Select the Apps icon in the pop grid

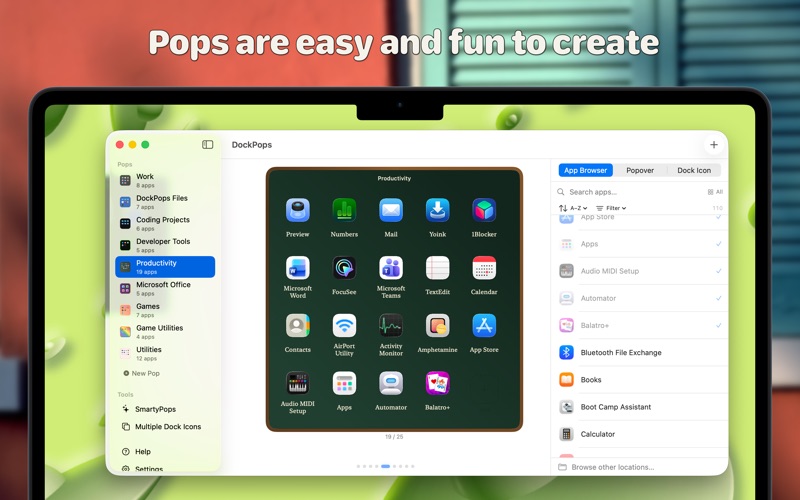tap(344, 383)
